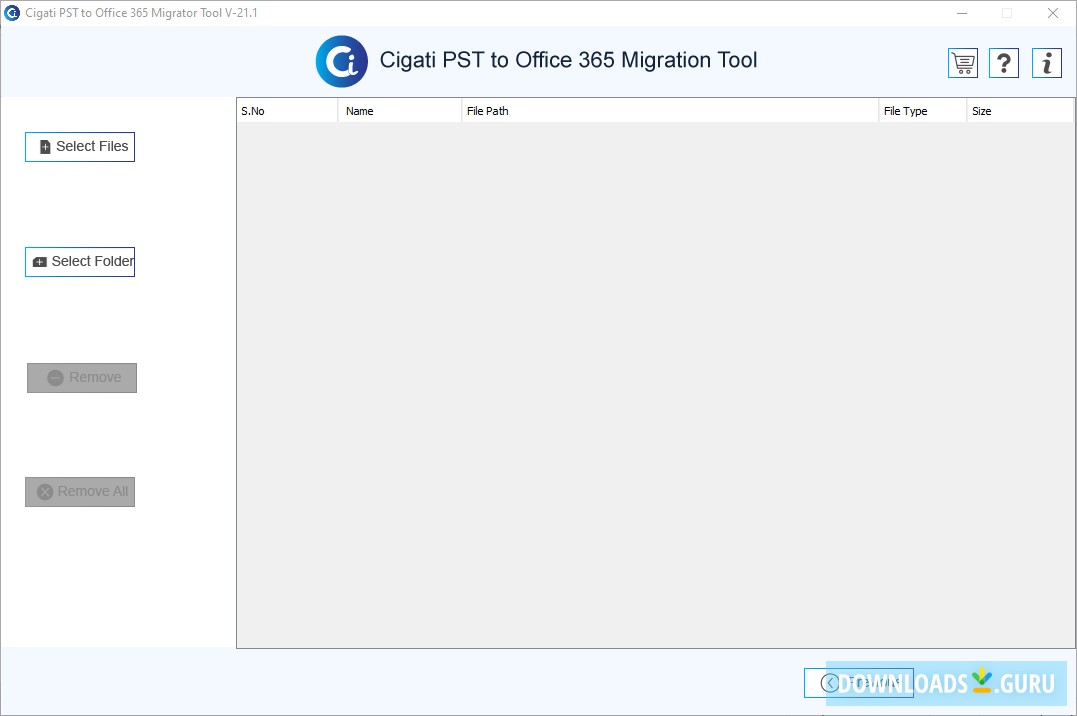Click the back chevron on the Previous button
Screen dimensions: 1077x716
(830, 682)
